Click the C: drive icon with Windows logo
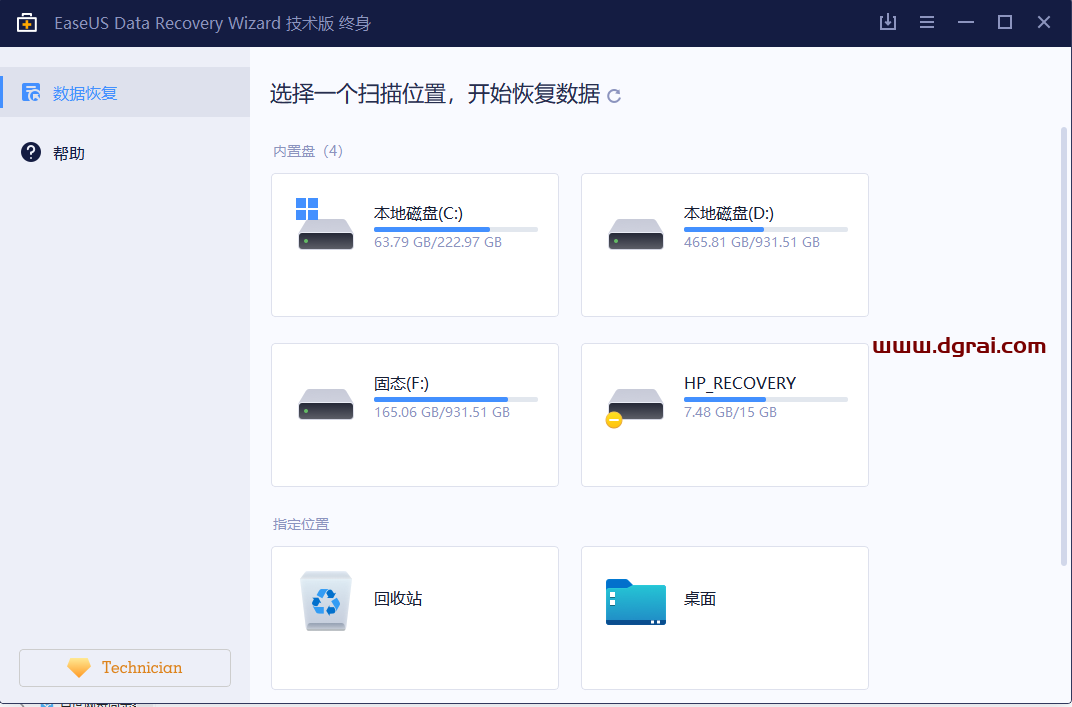Viewport: 1072px width, 707px height. [325, 224]
